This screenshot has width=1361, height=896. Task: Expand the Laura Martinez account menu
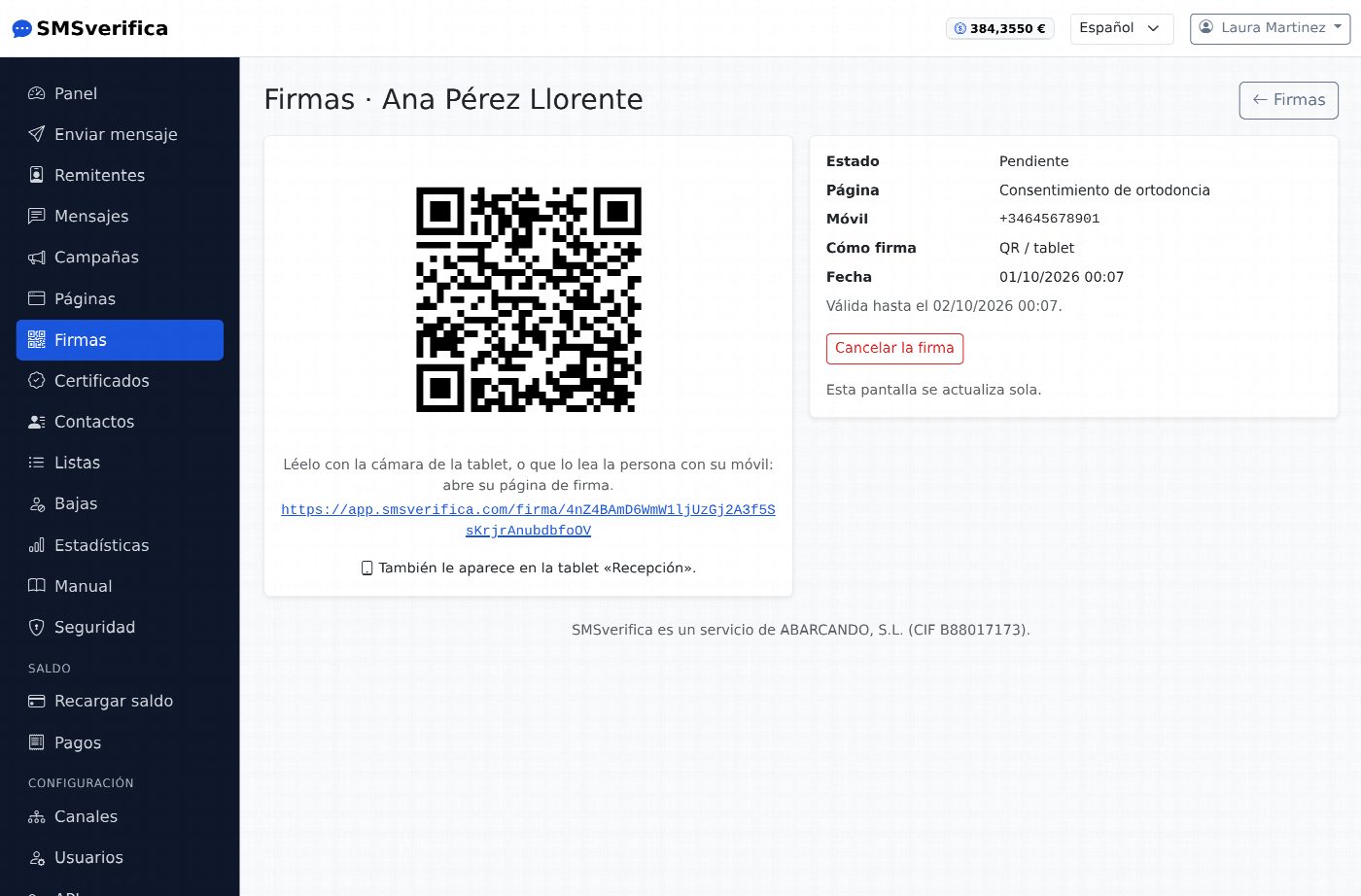[x=1270, y=28]
